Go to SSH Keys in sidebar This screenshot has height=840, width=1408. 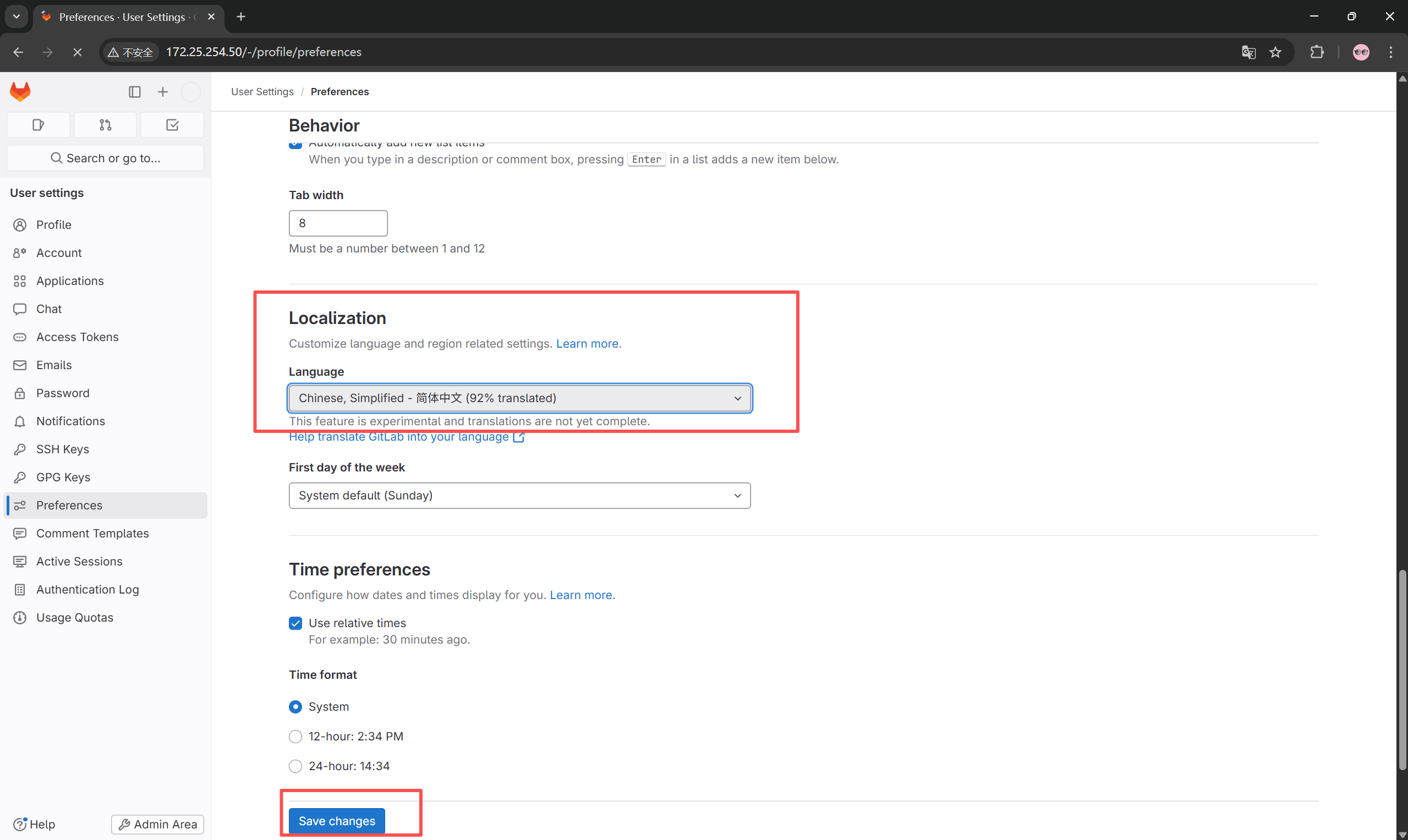pyautogui.click(x=62, y=449)
